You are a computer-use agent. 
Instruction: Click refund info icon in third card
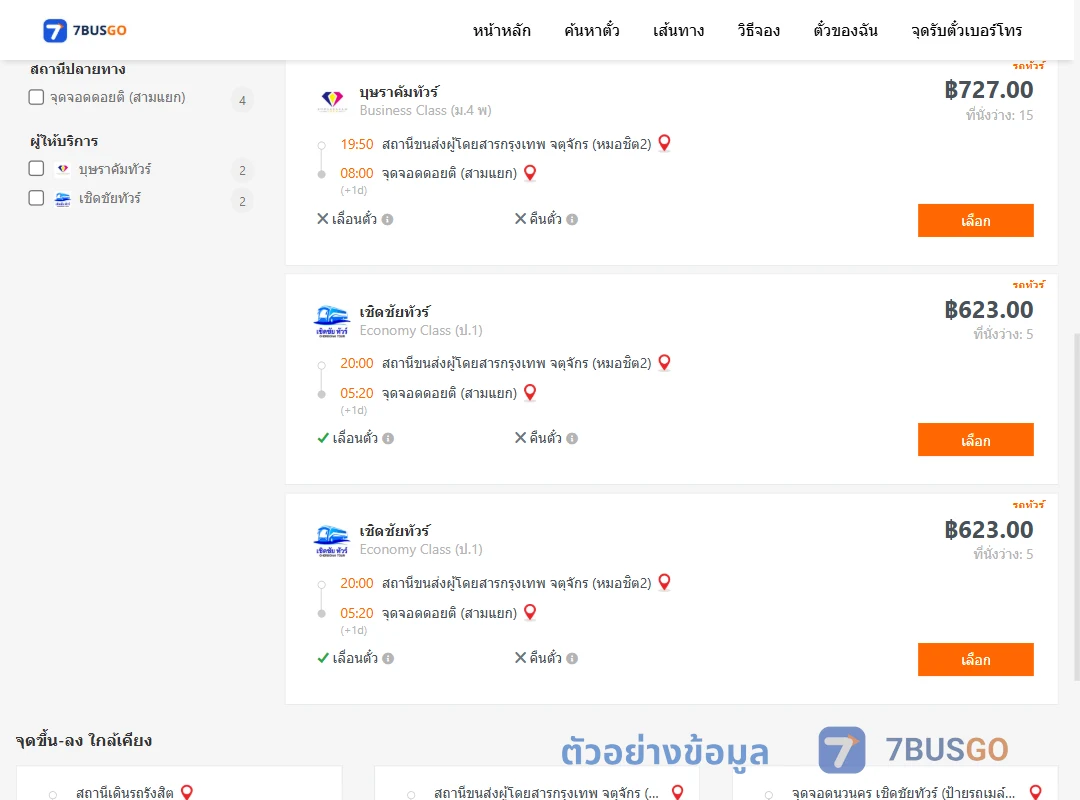tap(572, 658)
